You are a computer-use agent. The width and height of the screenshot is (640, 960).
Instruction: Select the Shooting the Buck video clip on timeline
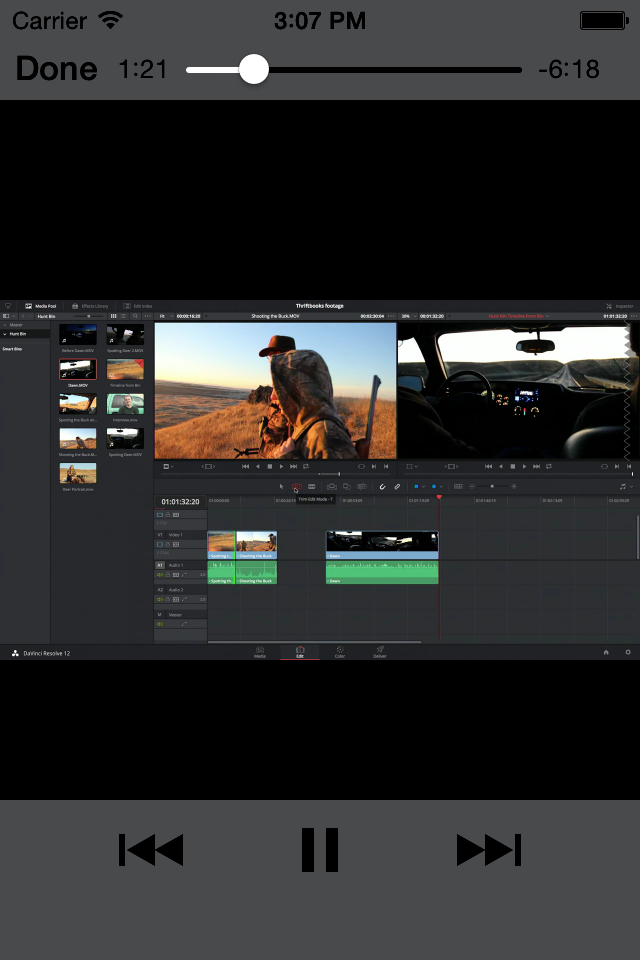click(x=257, y=545)
